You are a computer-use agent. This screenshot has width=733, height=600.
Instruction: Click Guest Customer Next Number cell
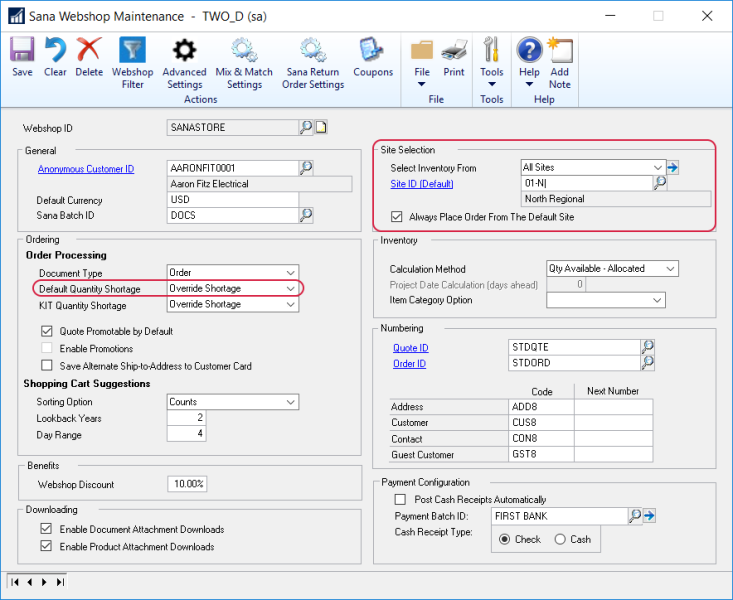point(613,454)
